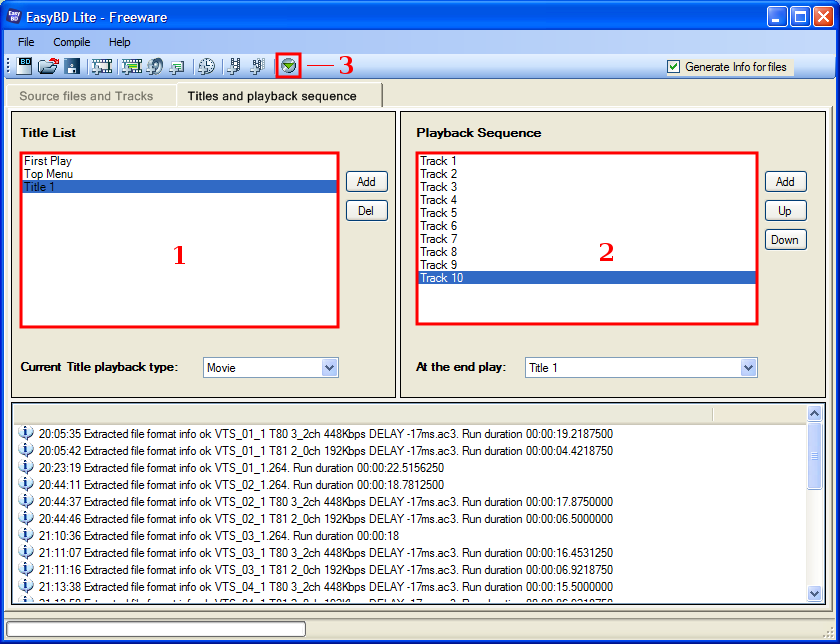
Task: Select the 20:44:37 log entry text
Action: tap(326, 501)
